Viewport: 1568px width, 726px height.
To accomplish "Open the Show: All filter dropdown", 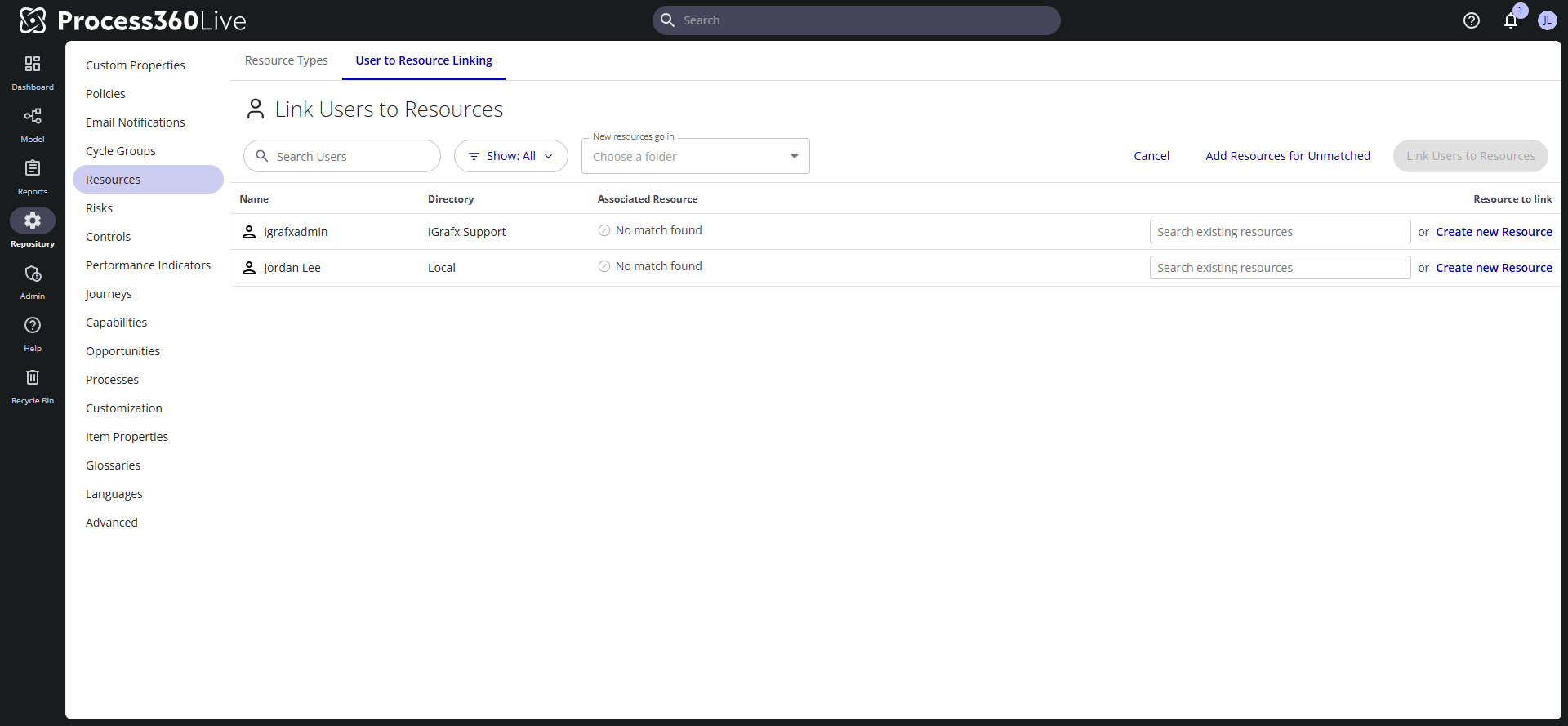I will click(511, 156).
